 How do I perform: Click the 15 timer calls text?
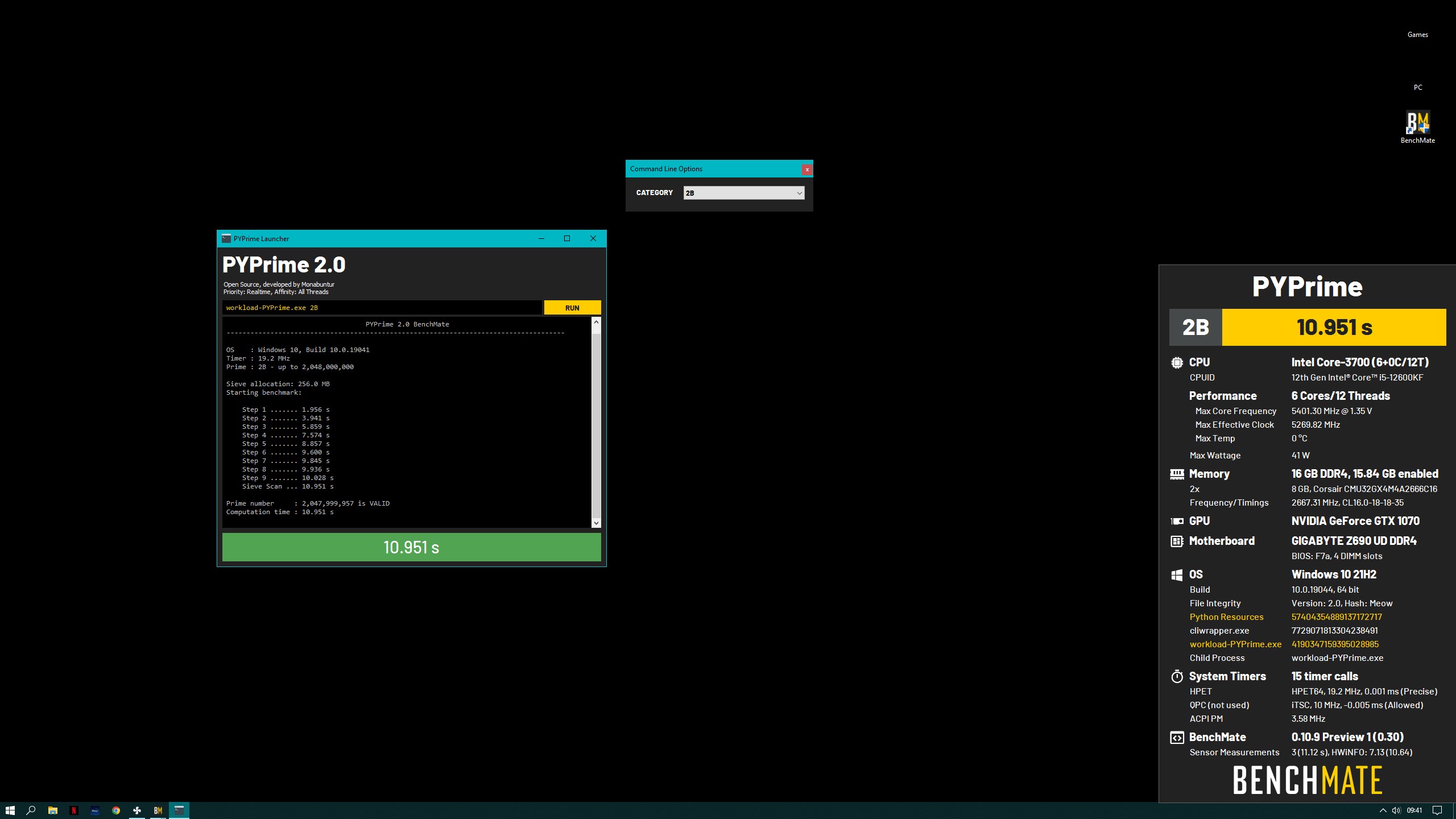click(x=1325, y=676)
